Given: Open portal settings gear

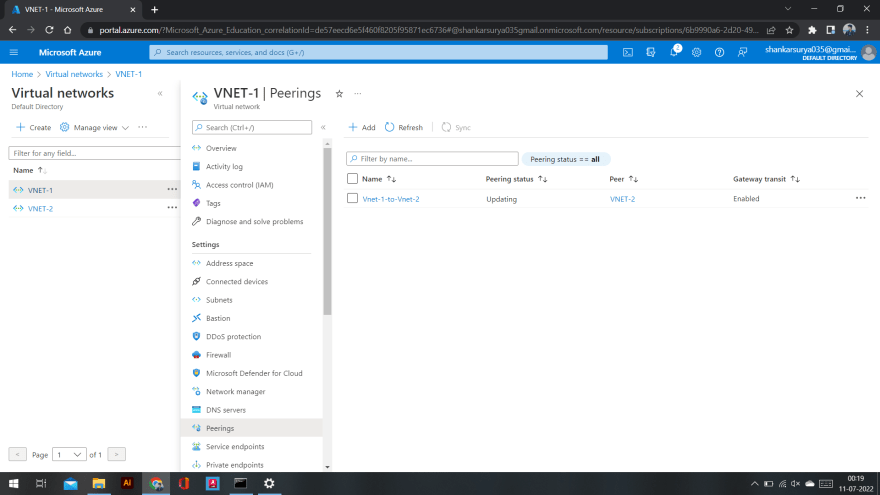Looking at the screenshot, I should tap(696, 52).
